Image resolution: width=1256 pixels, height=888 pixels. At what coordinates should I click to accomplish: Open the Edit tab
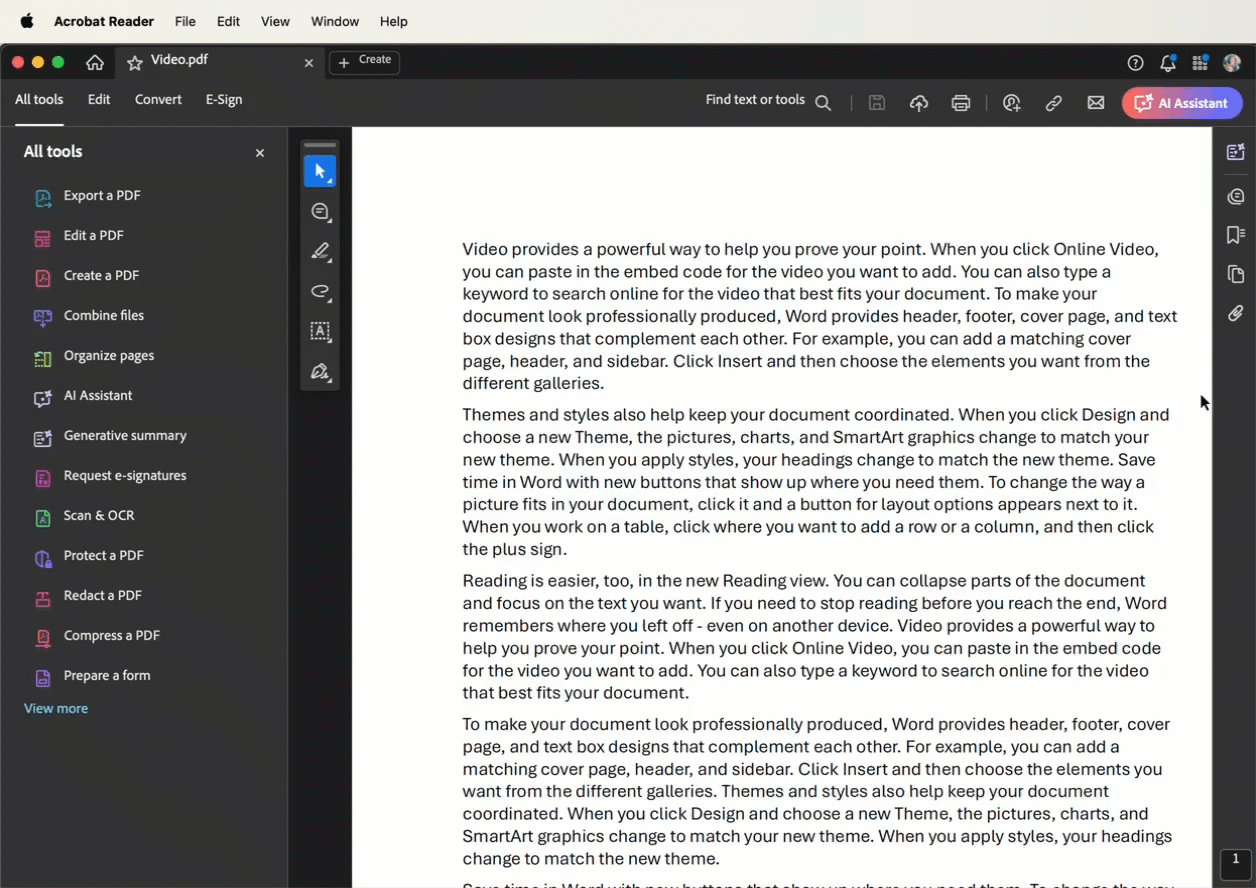pyautogui.click(x=99, y=100)
